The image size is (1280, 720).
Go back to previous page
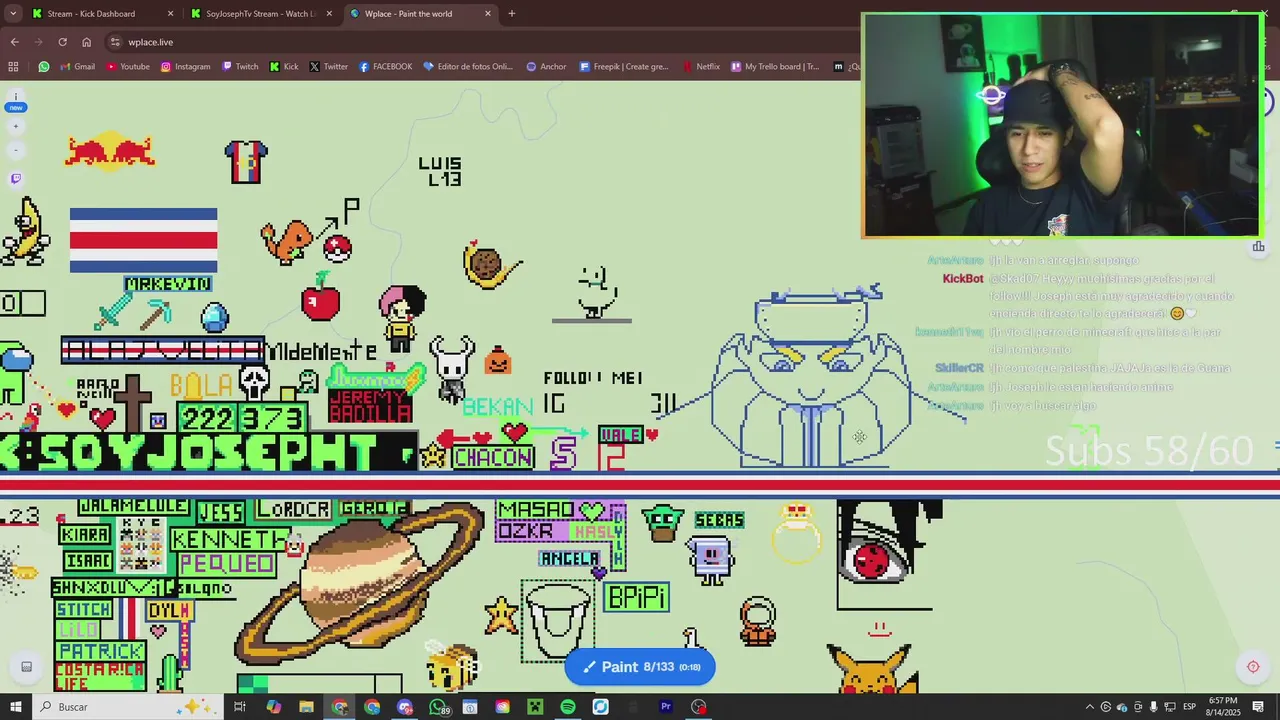tap(15, 42)
